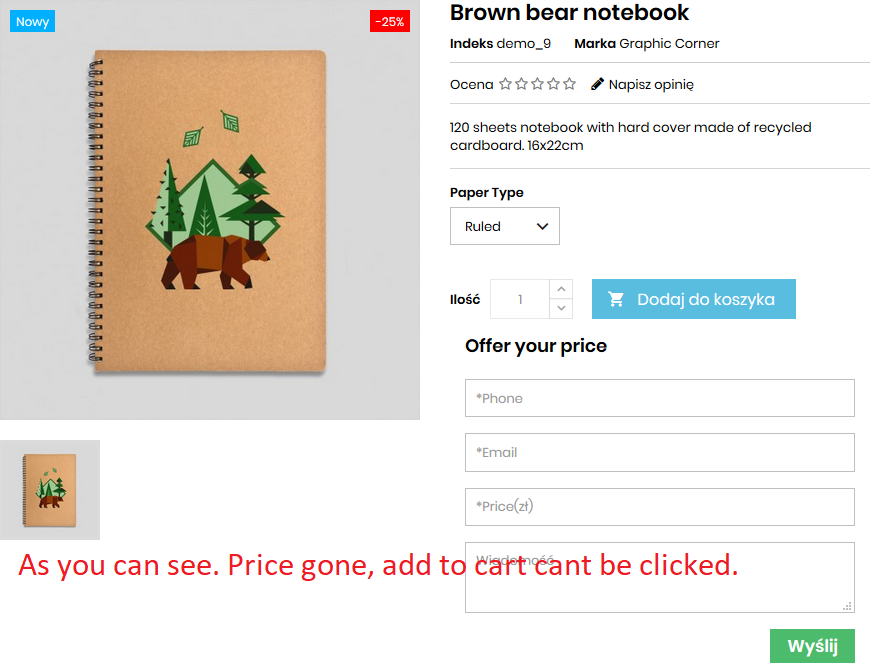Viewport: 876px width, 670px height.
Task: Open the Paper Type dropdown
Action: pos(504,226)
